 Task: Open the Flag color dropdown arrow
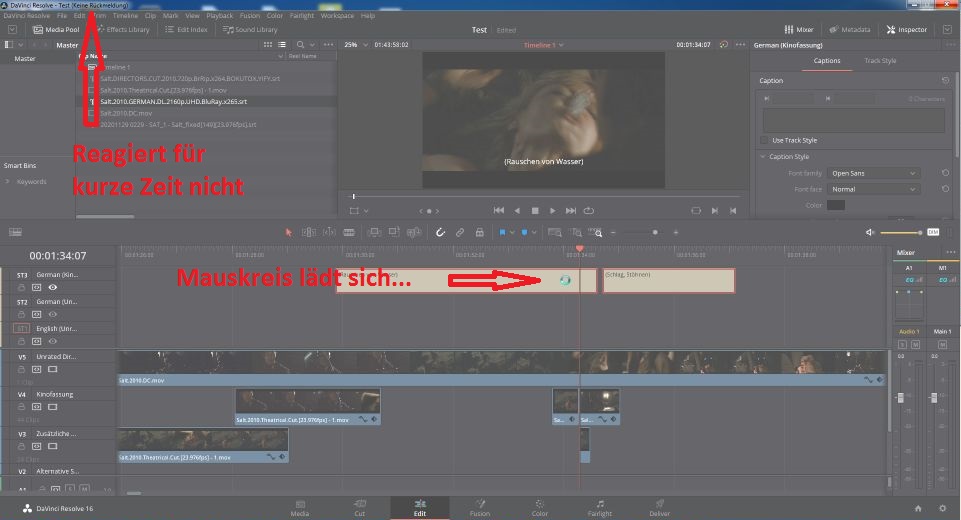[512, 232]
